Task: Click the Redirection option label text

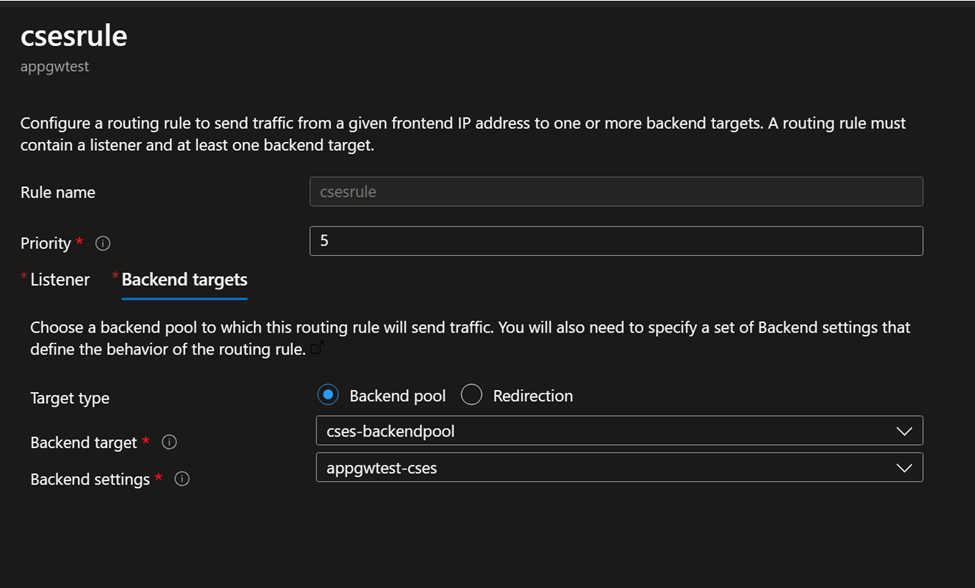Action: 533,396
